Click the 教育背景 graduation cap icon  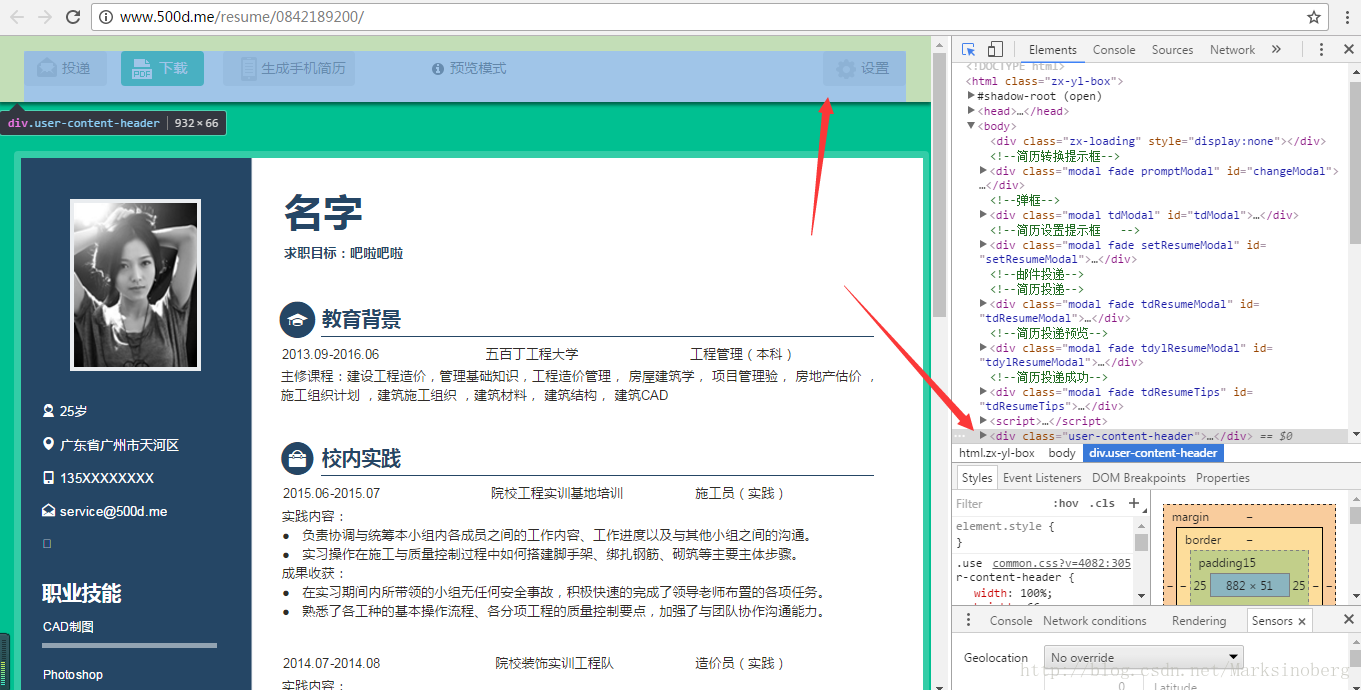click(x=297, y=320)
